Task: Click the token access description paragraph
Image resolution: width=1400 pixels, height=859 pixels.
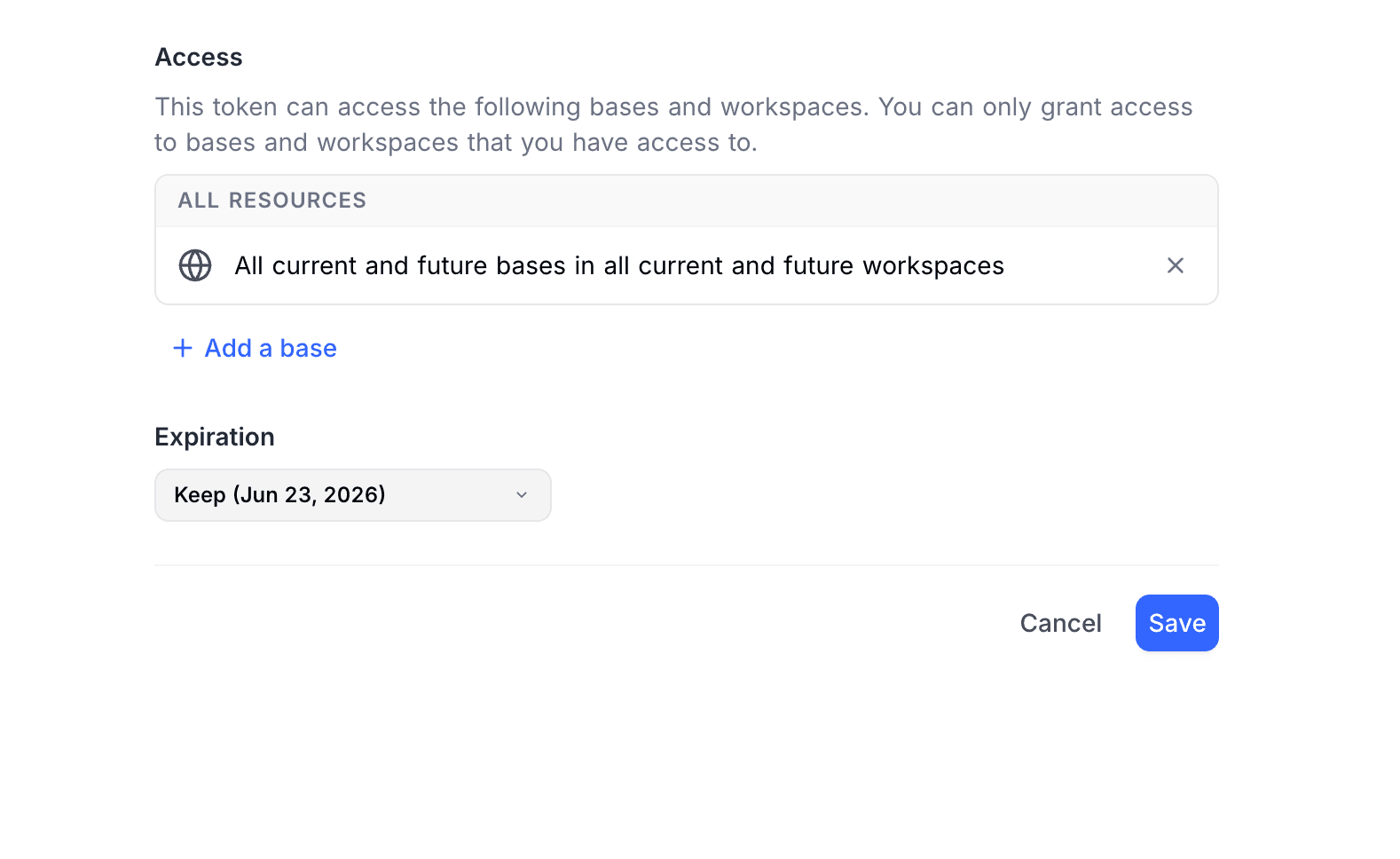Action: (672, 125)
